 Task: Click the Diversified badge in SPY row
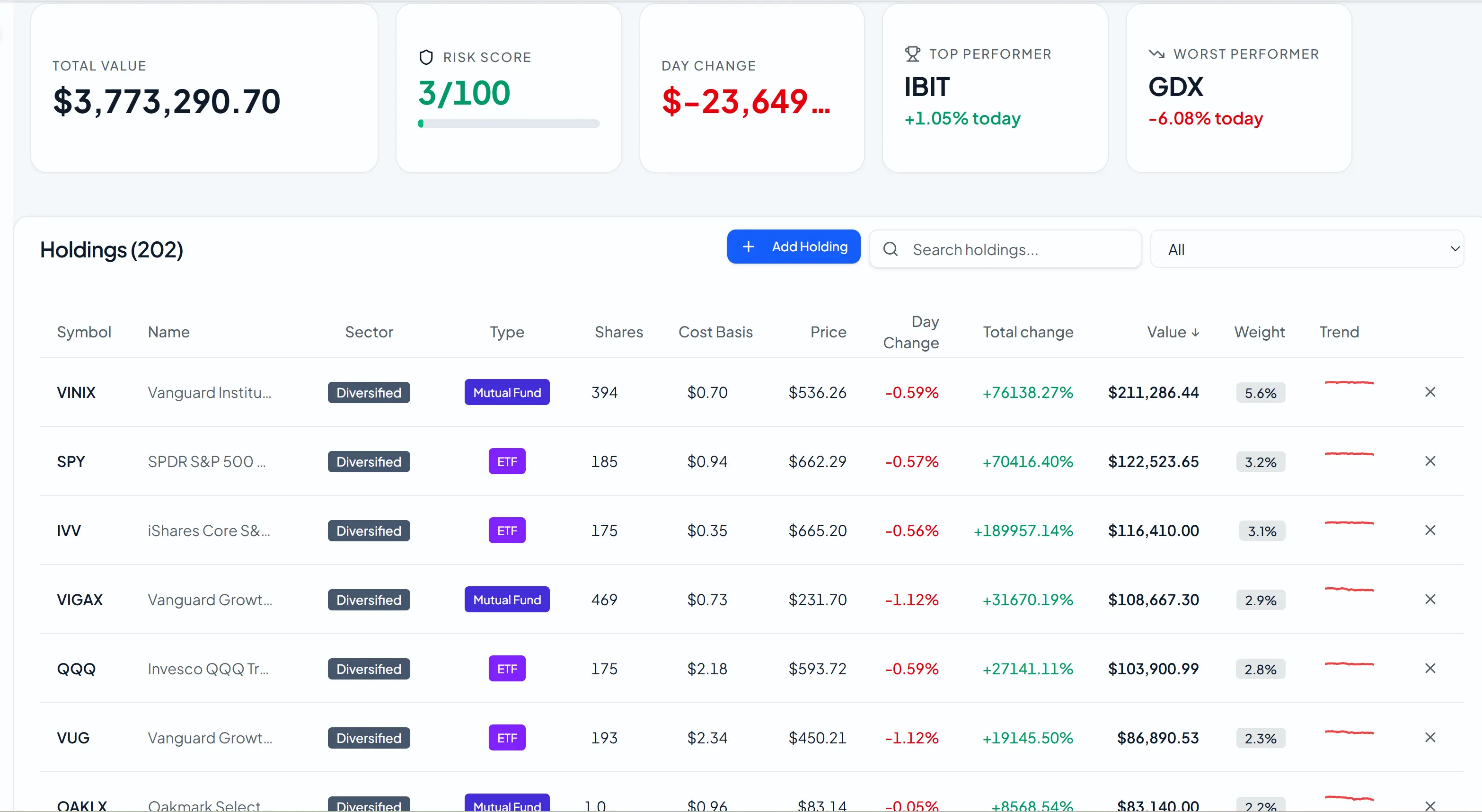(369, 461)
